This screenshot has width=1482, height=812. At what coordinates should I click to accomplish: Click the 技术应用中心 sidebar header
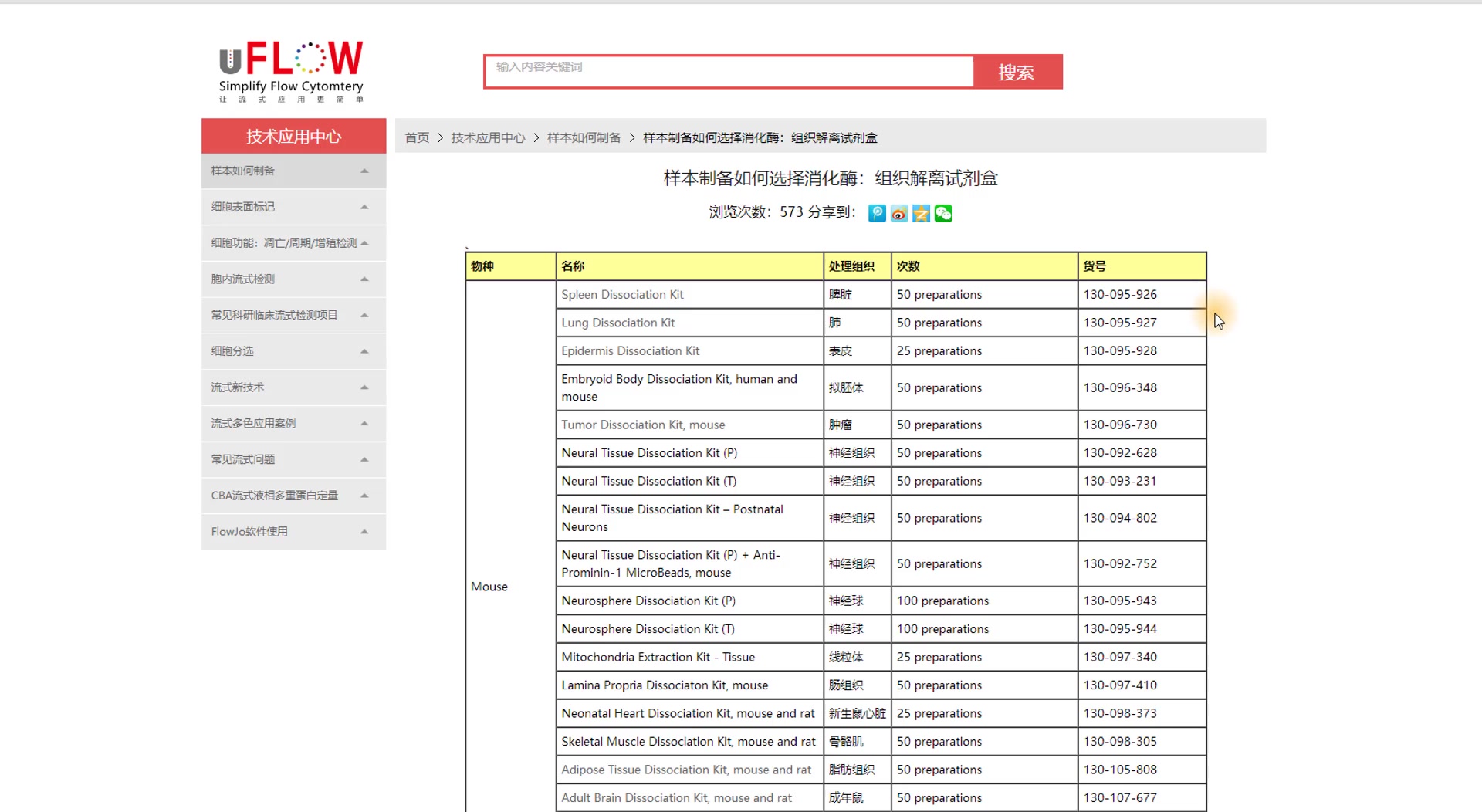(293, 136)
